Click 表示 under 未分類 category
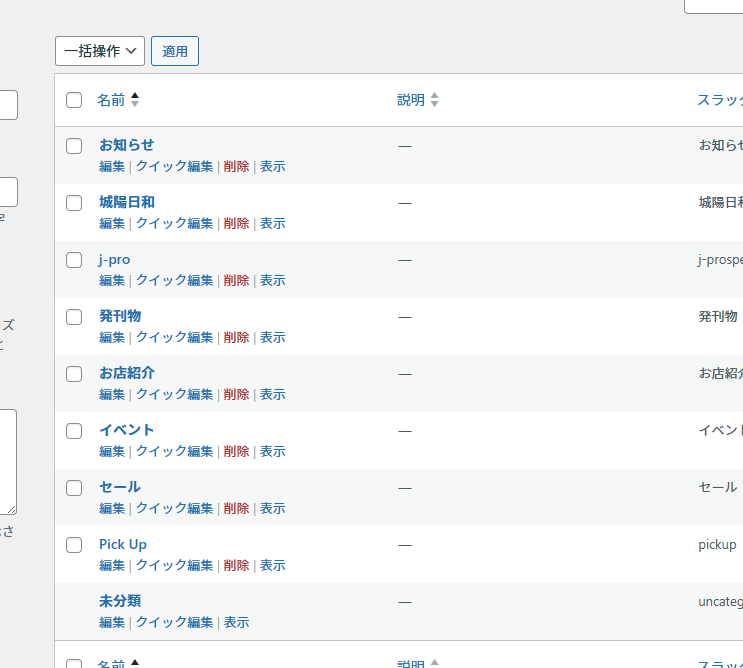Viewport: 743px width, 668px height. 236,623
